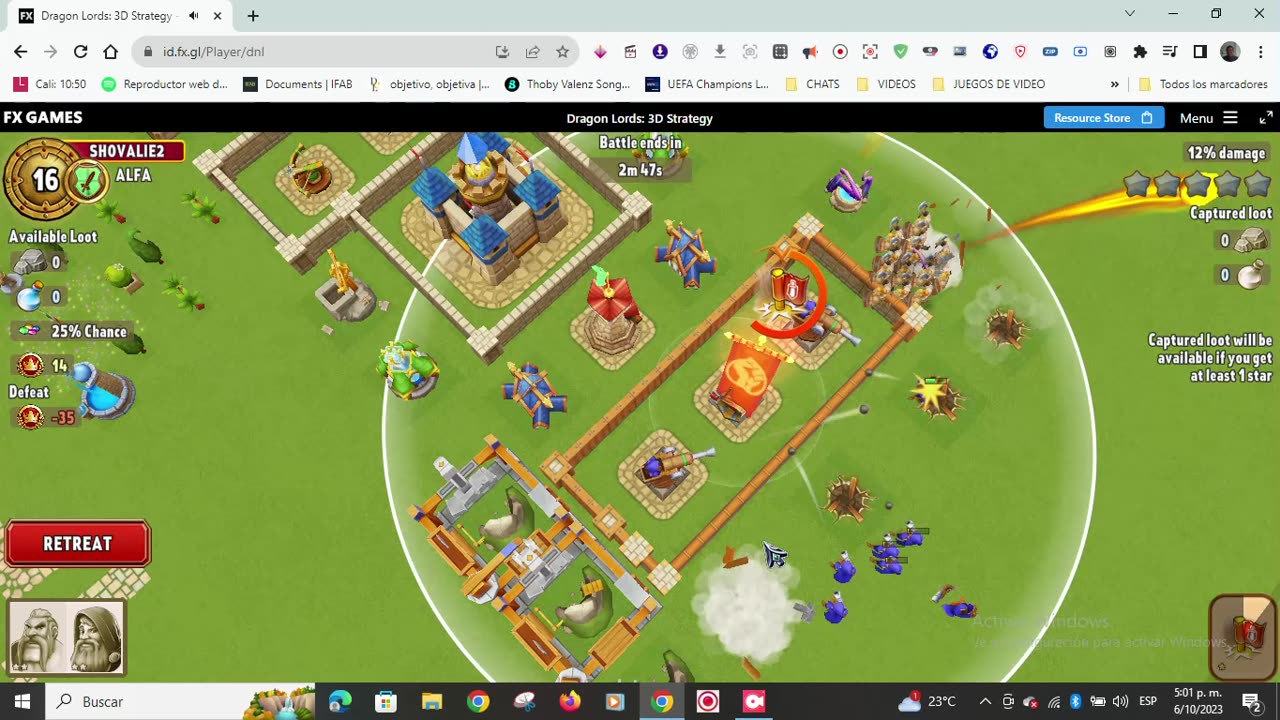Share this page icon in address bar

coord(533,52)
